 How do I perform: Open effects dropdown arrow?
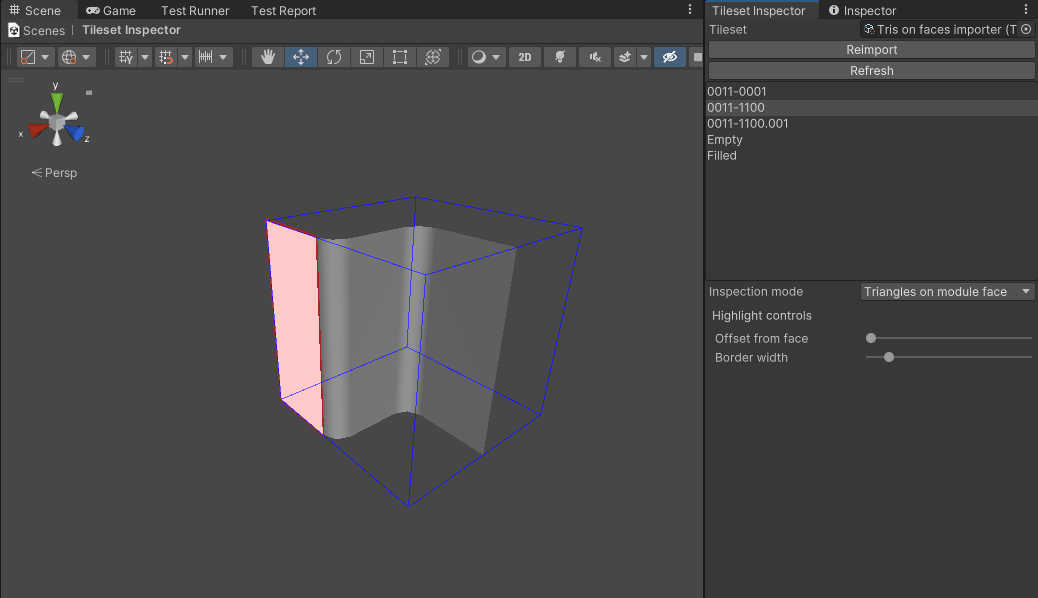643,57
